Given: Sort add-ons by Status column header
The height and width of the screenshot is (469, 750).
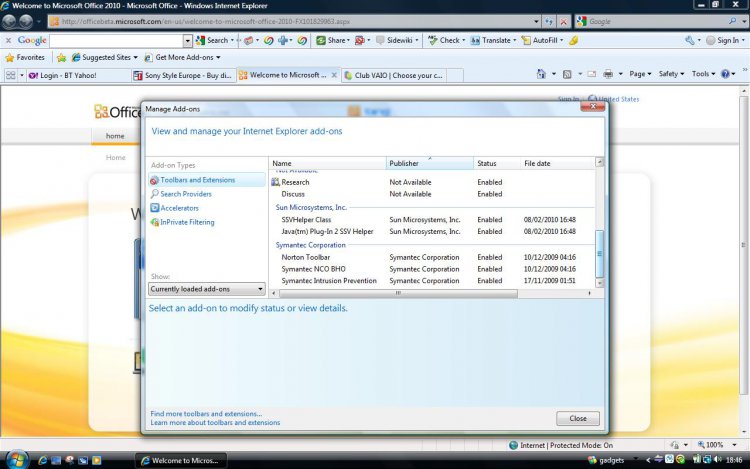Looking at the screenshot, I should coord(496,164).
